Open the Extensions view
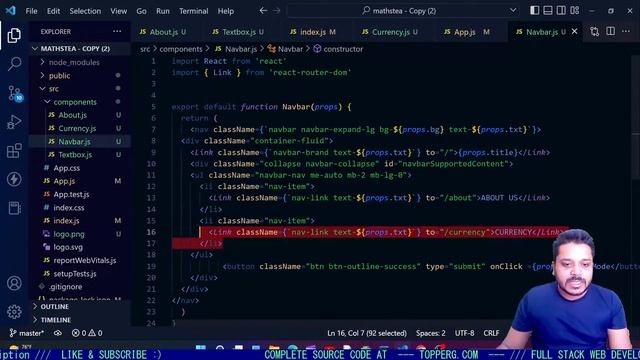640x360 pixels. (14, 151)
